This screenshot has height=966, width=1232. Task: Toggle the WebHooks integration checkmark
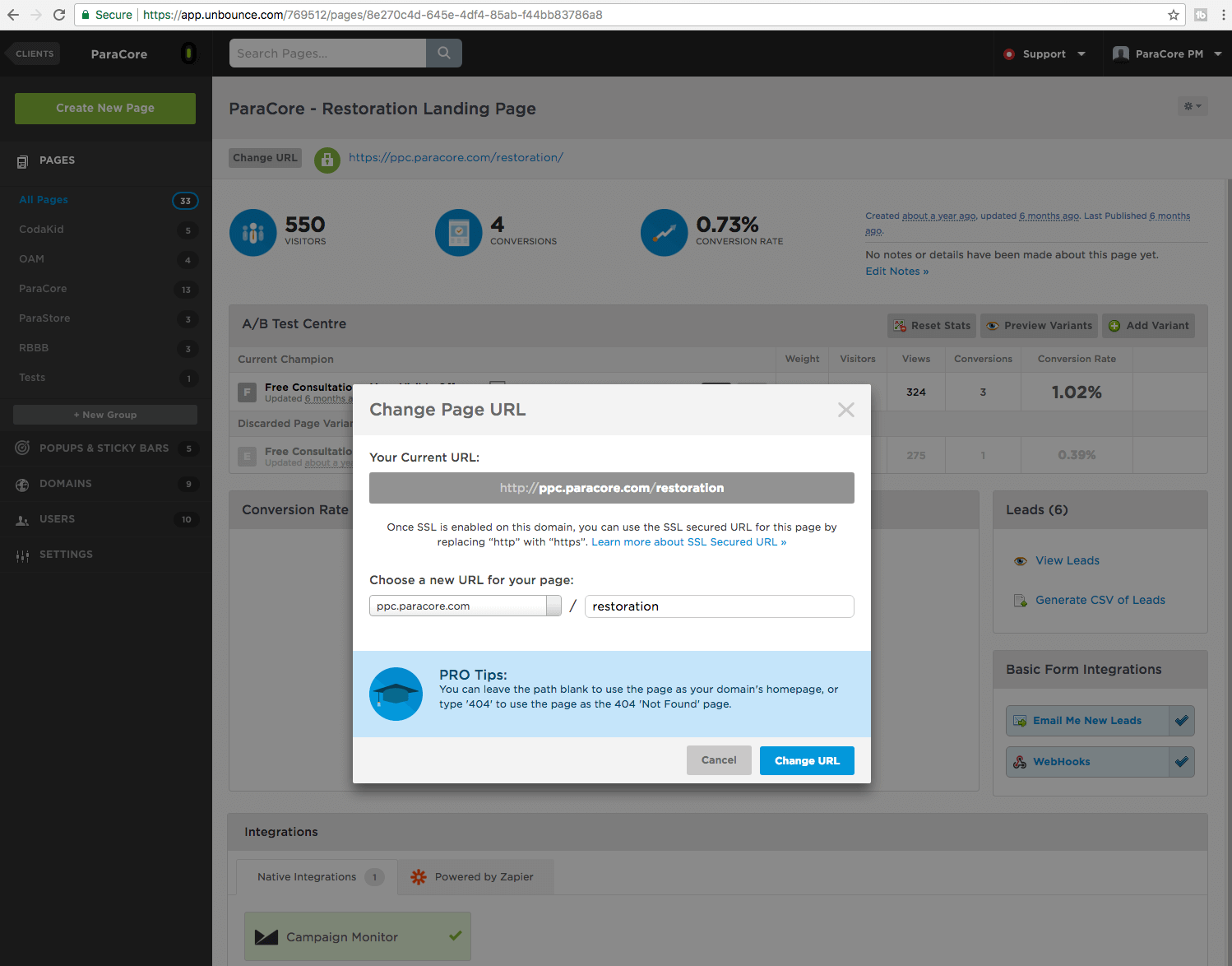(x=1182, y=762)
